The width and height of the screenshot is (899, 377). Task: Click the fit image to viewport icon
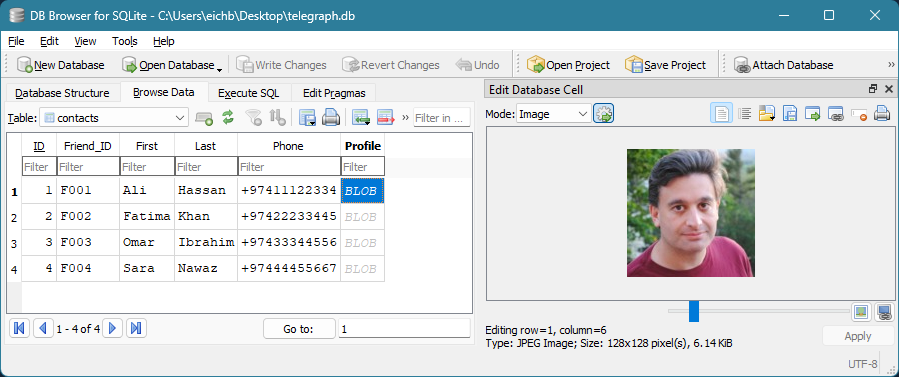pos(860,312)
